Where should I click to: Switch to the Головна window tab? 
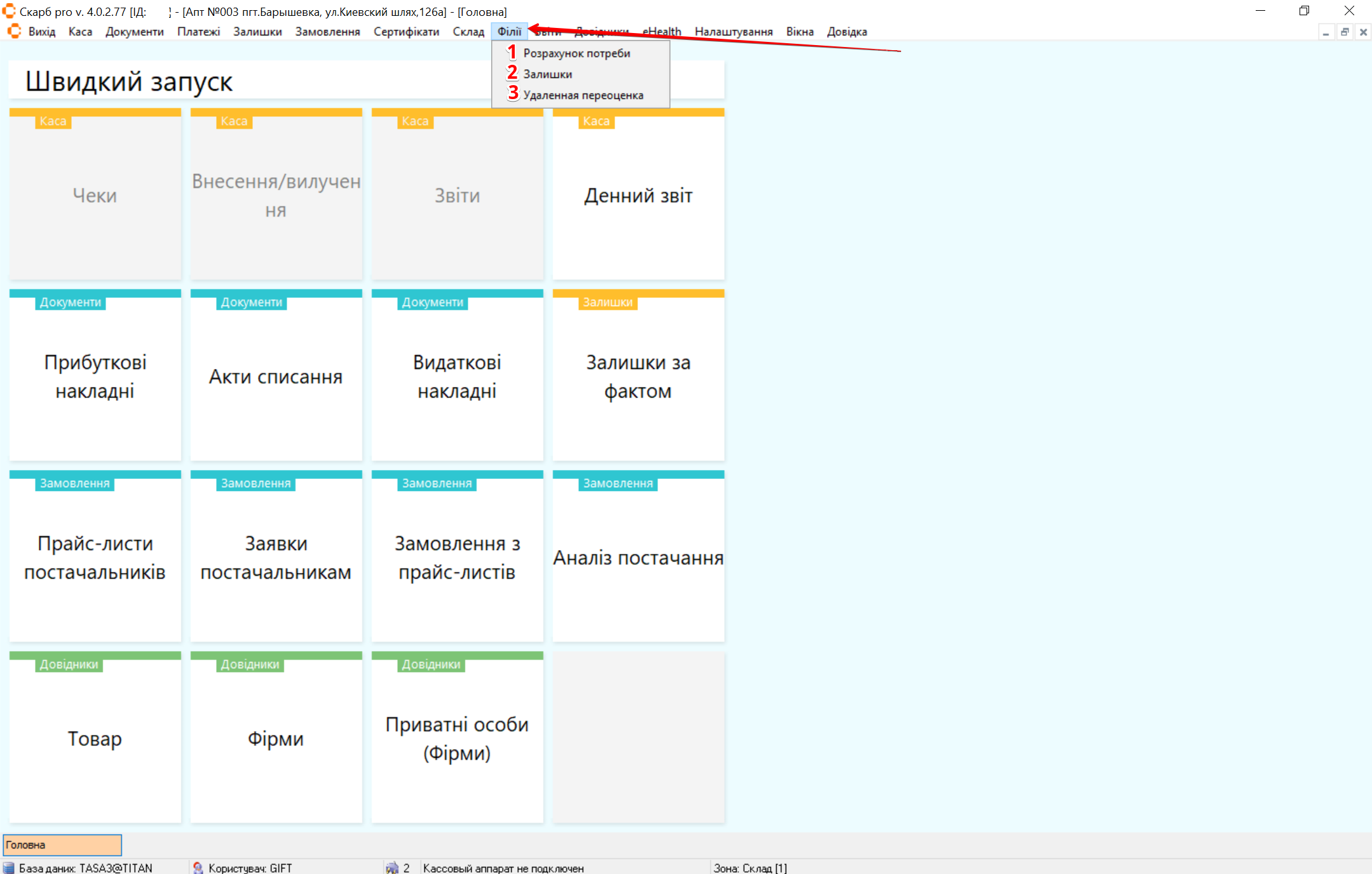pyautogui.click(x=62, y=845)
